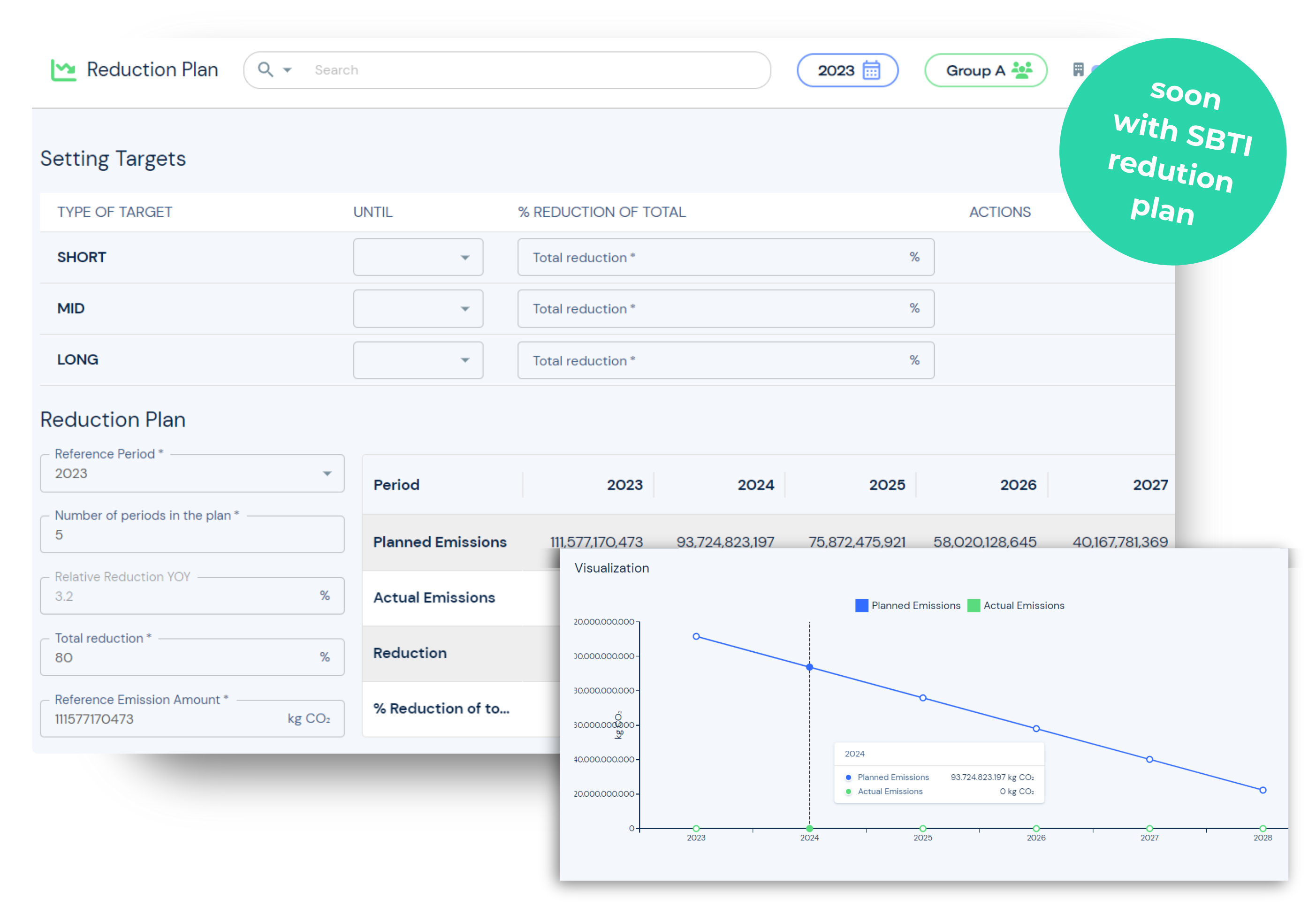Click the building icon in top bar
The width and height of the screenshot is (1316, 915).
coord(1078,69)
